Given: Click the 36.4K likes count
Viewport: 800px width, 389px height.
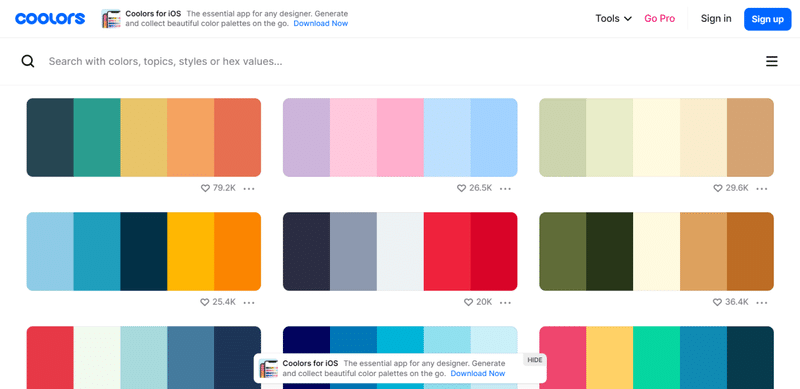Looking at the screenshot, I should (737, 302).
